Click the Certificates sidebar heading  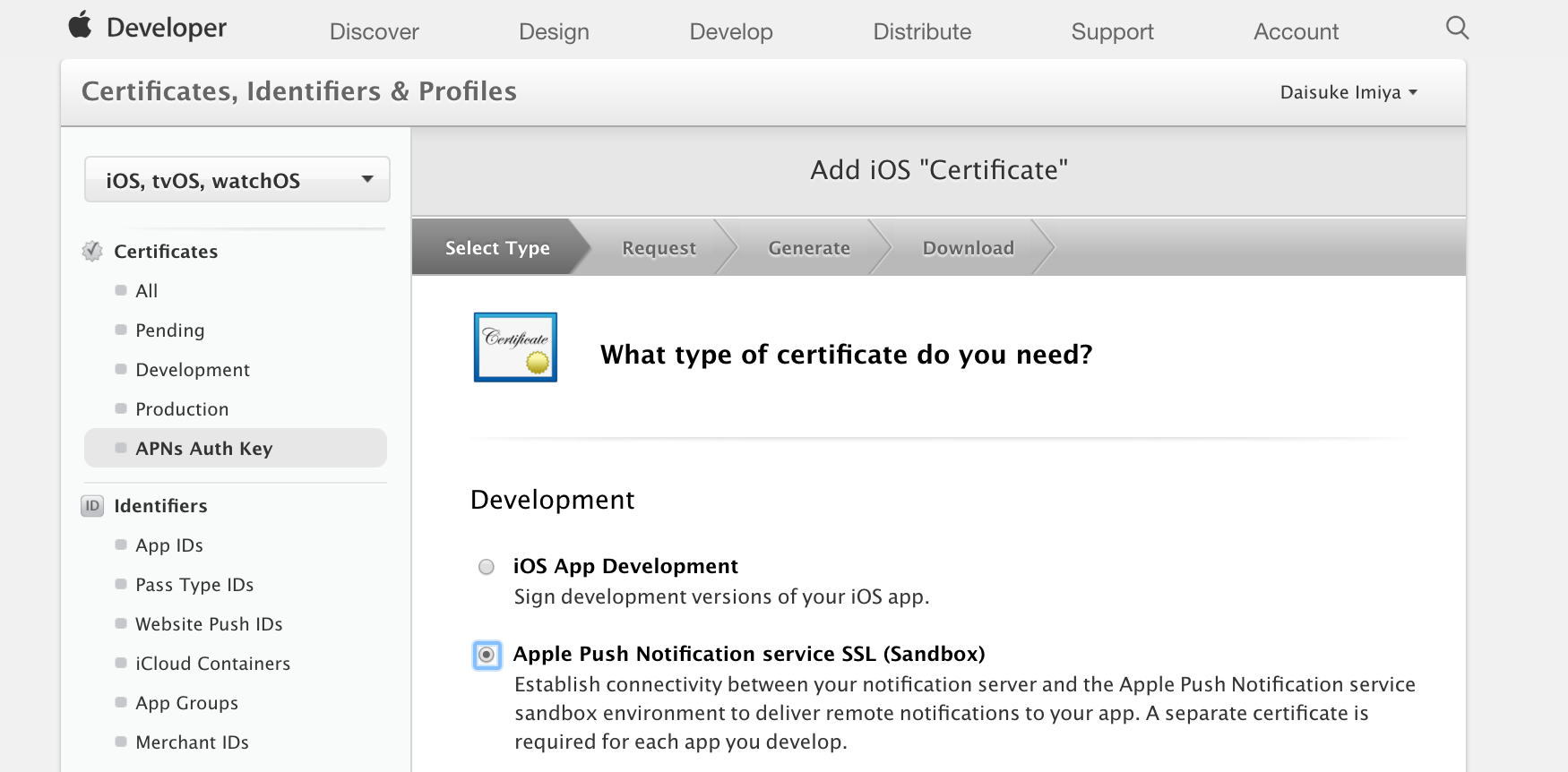pos(166,252)
